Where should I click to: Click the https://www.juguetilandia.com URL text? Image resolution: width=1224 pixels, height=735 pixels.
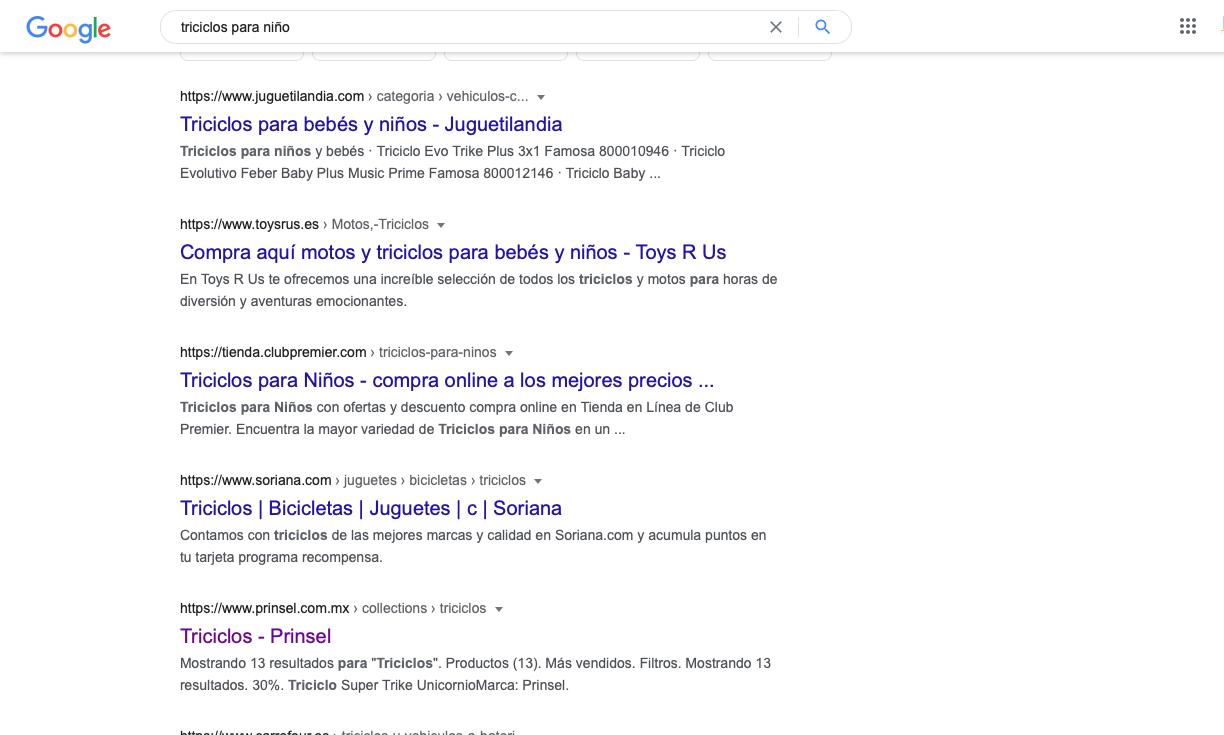272,96
